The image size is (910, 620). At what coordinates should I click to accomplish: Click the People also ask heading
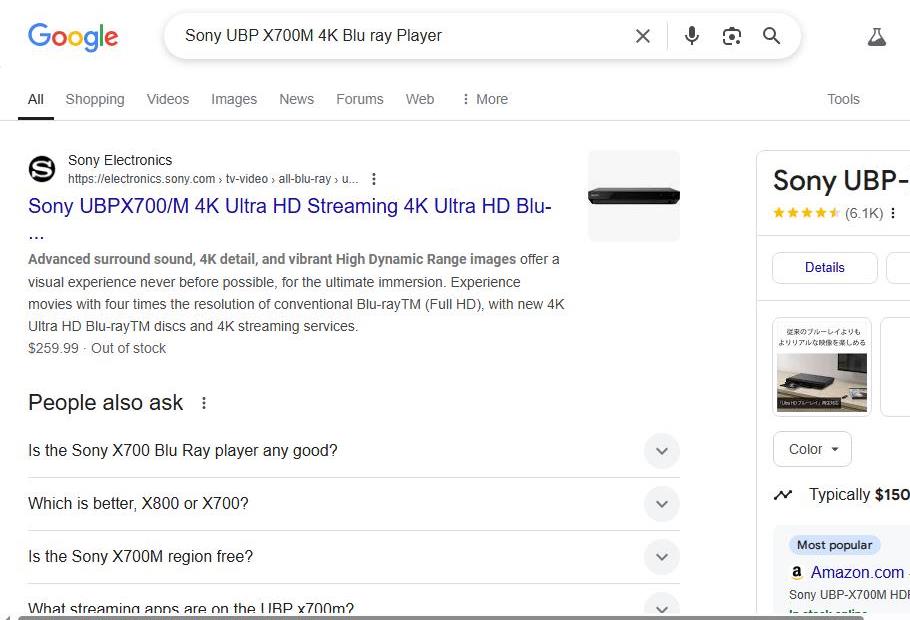point(106,403)
